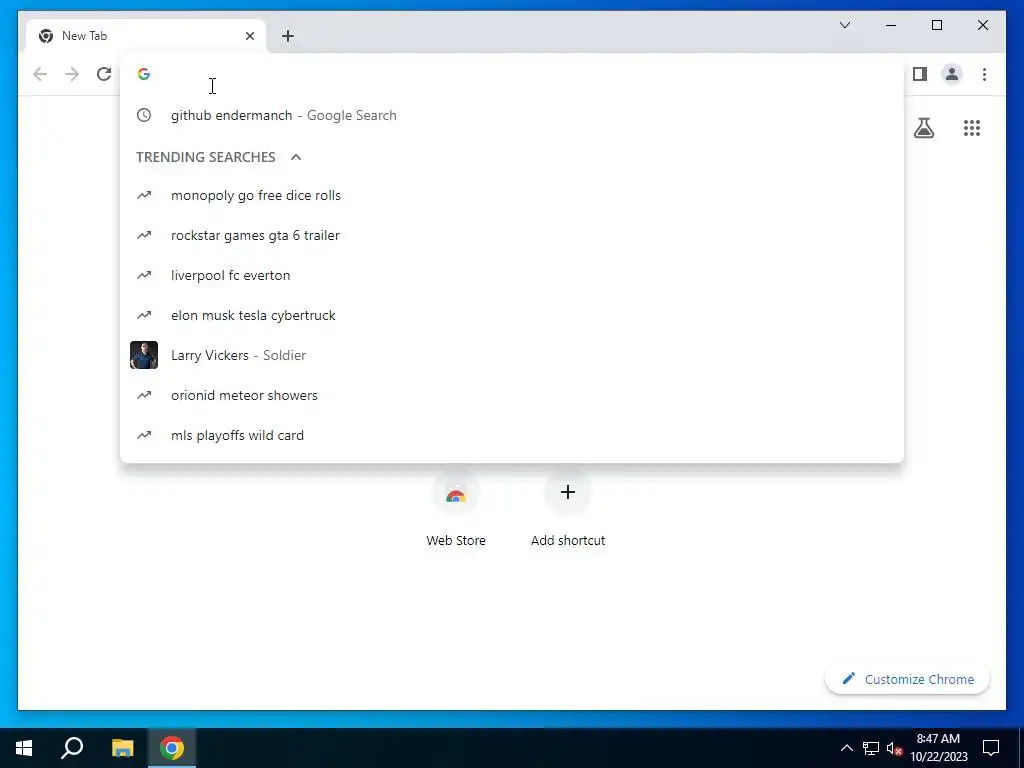
Task: Open the Search Labs flask icon
Action: (923, 128)
